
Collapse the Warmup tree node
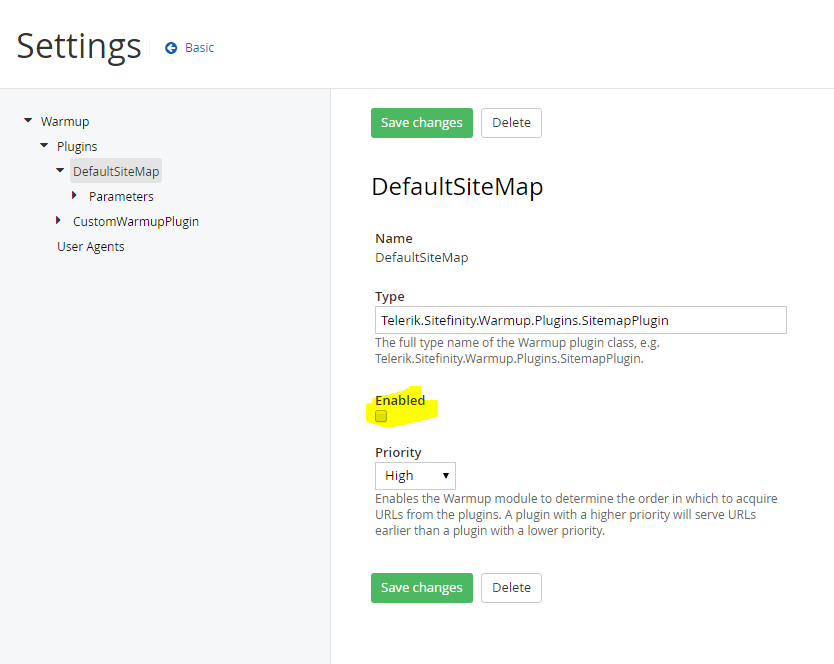(x=28, y=121)
